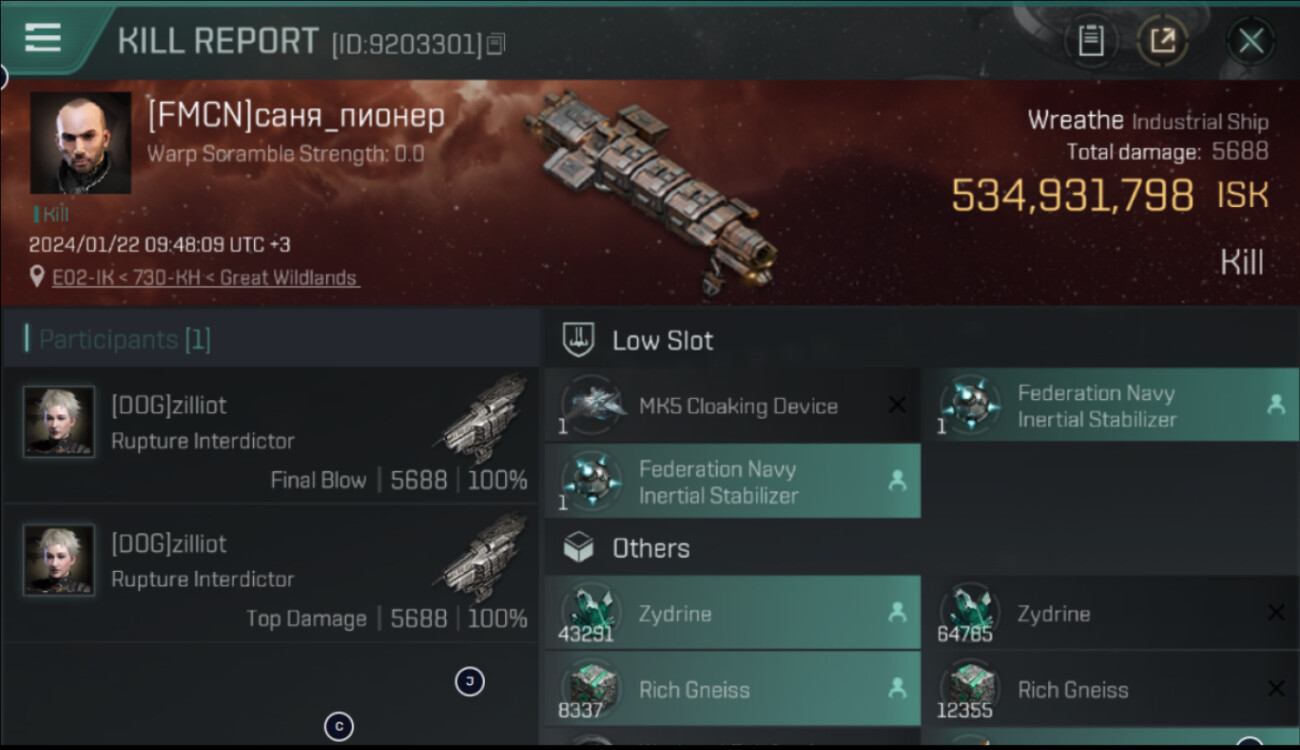The width and height of the screenshot is (1300, 750).
Task: Open the E02-IK location link
Action: (205, 278)
